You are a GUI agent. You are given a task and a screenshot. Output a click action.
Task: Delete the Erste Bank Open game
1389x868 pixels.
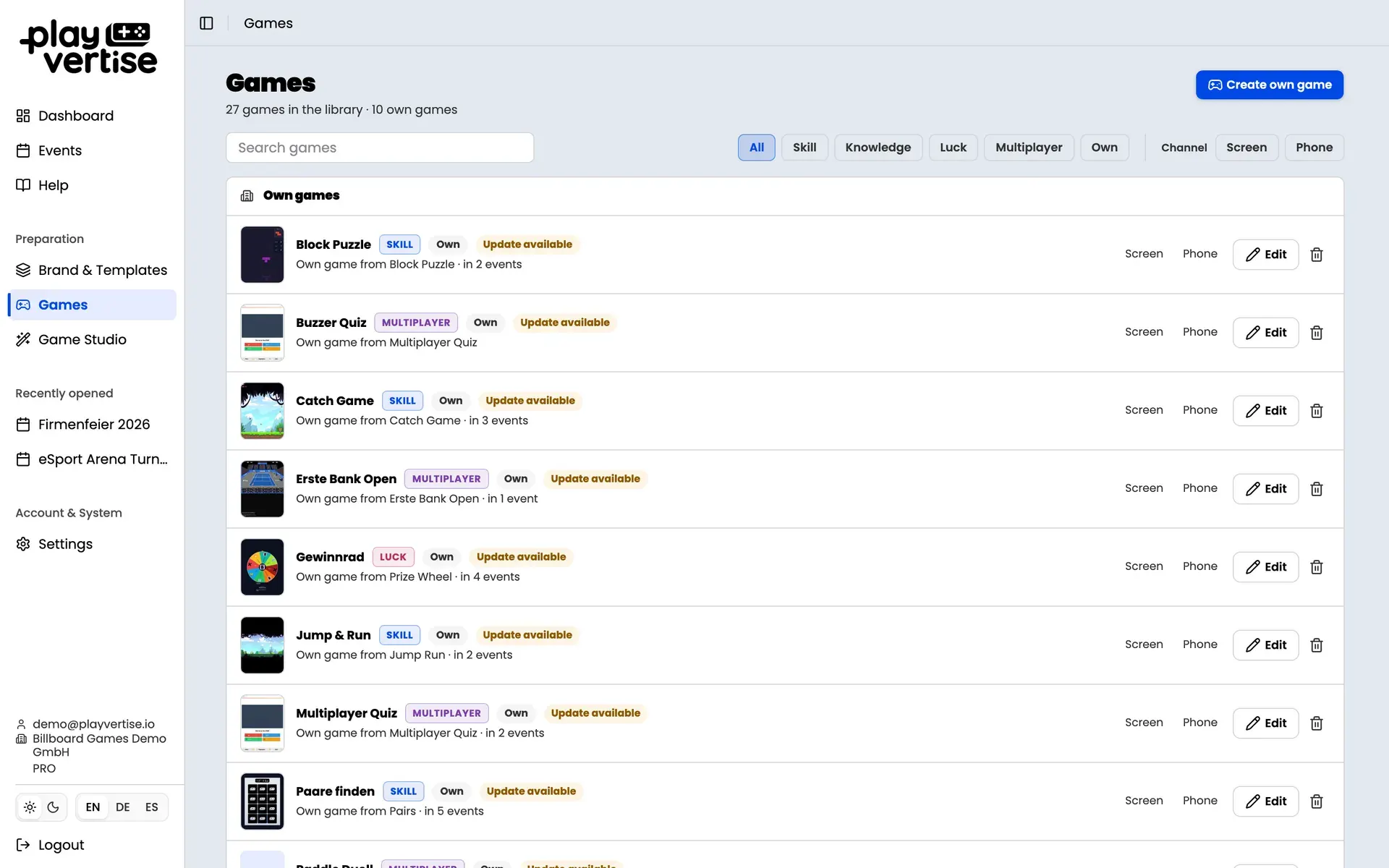(x=1317, y=489)
